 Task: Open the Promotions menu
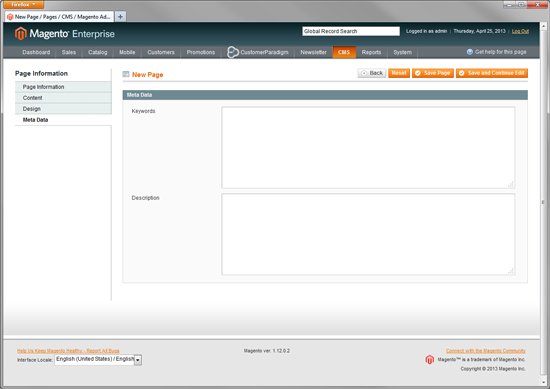click(201, 52)
